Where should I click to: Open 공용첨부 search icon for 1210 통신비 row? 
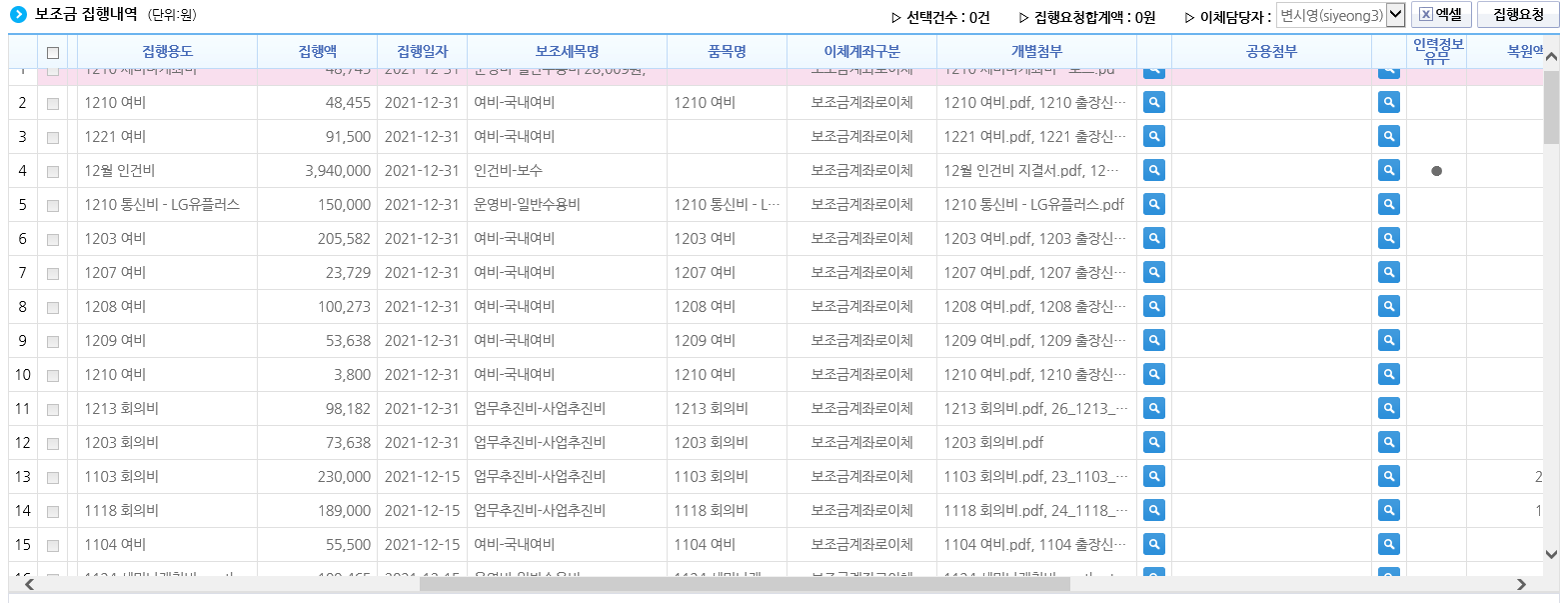pyautogui.click(x=1389, y=204)
